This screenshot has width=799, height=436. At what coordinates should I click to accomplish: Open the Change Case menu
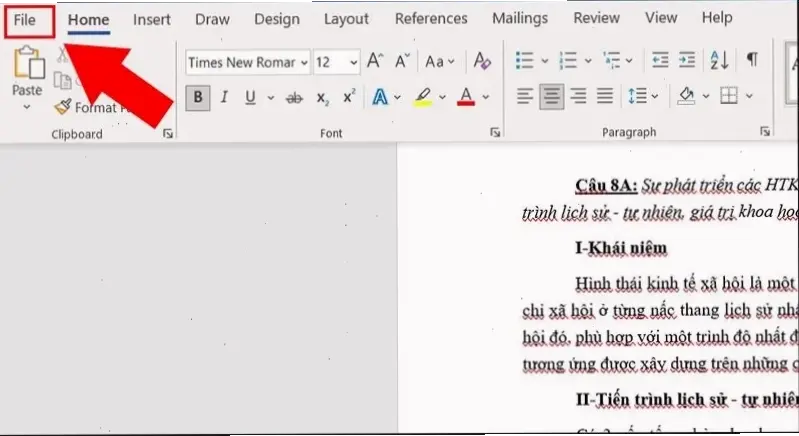coord(439,62)
